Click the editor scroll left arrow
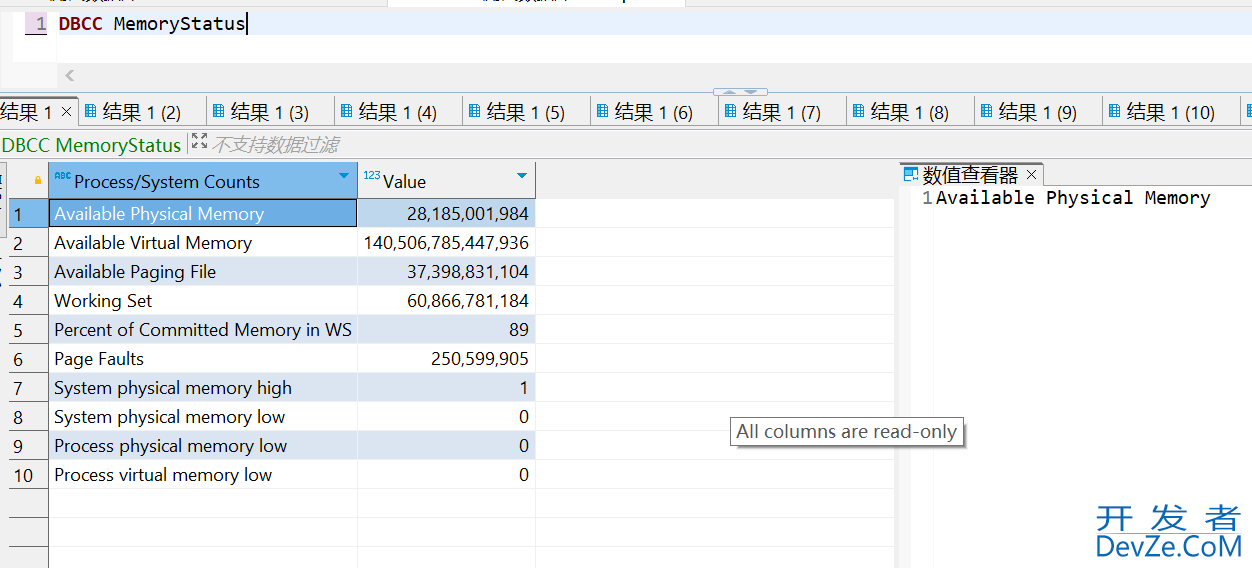Image resolution: width=1252 pixels, height=568 pixels. click(69, 75)
